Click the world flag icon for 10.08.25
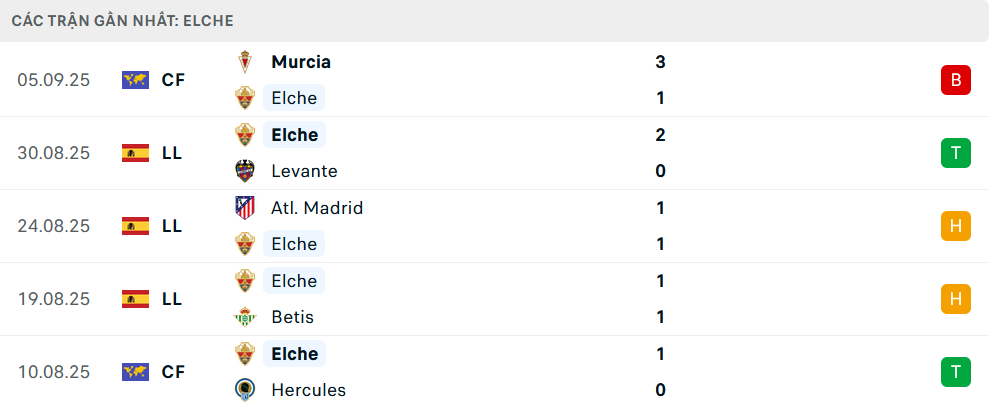This screenshot has height=403, width=990. (x=135, y=372)
